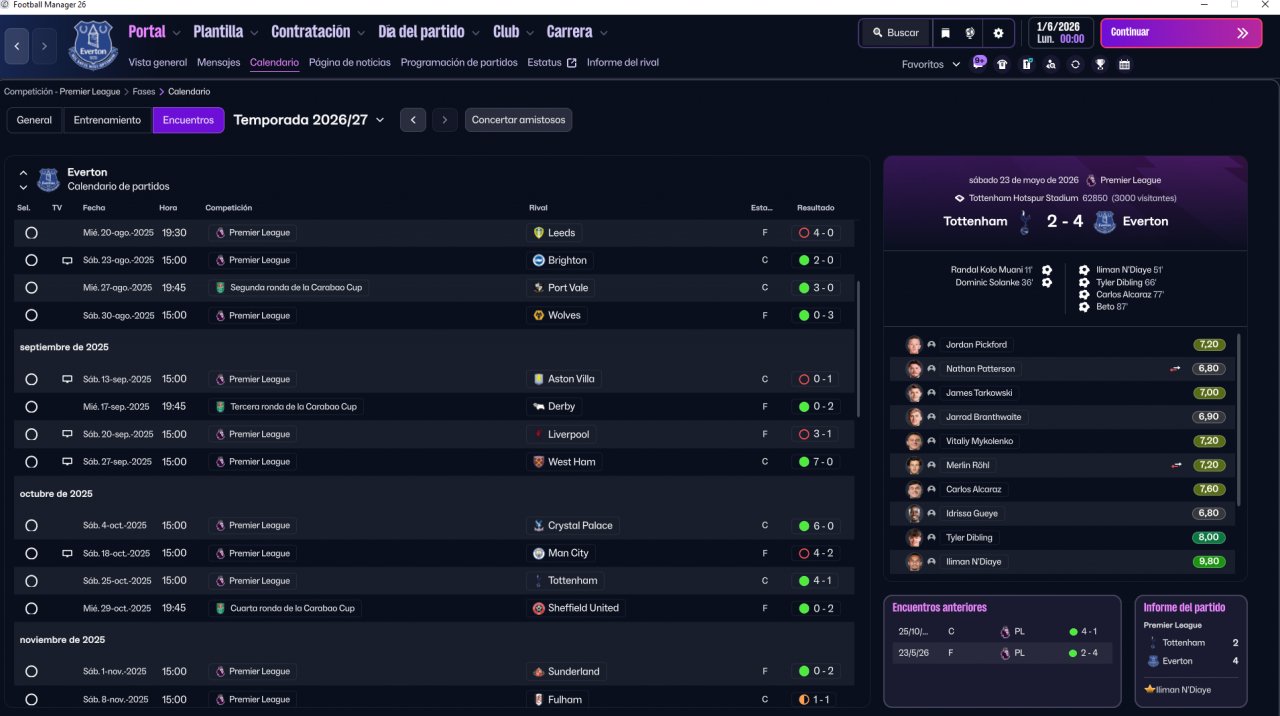Open the player search icon in favorites
This screenshot has width=1280, height=716.
click(1050, 64)
